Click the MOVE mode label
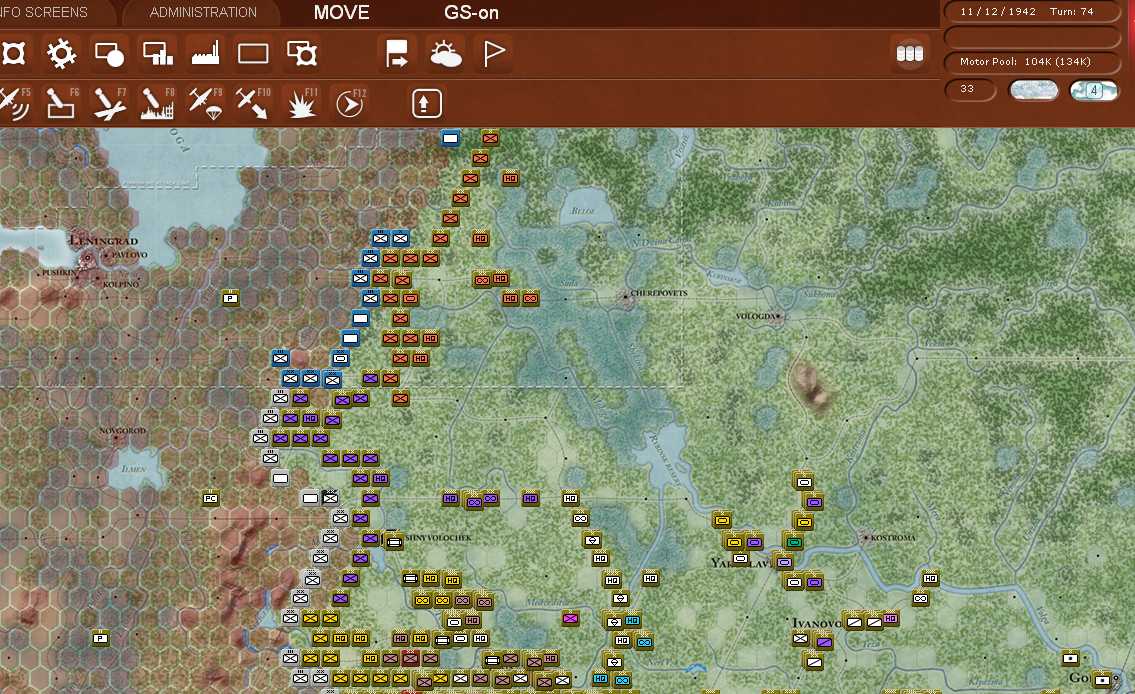The height and width of the screenshot is (694, 1135). (x=342, y=12)
